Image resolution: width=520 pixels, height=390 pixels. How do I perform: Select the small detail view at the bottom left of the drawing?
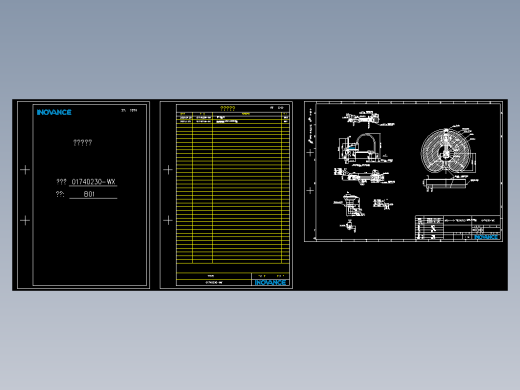tap(349, 226)
